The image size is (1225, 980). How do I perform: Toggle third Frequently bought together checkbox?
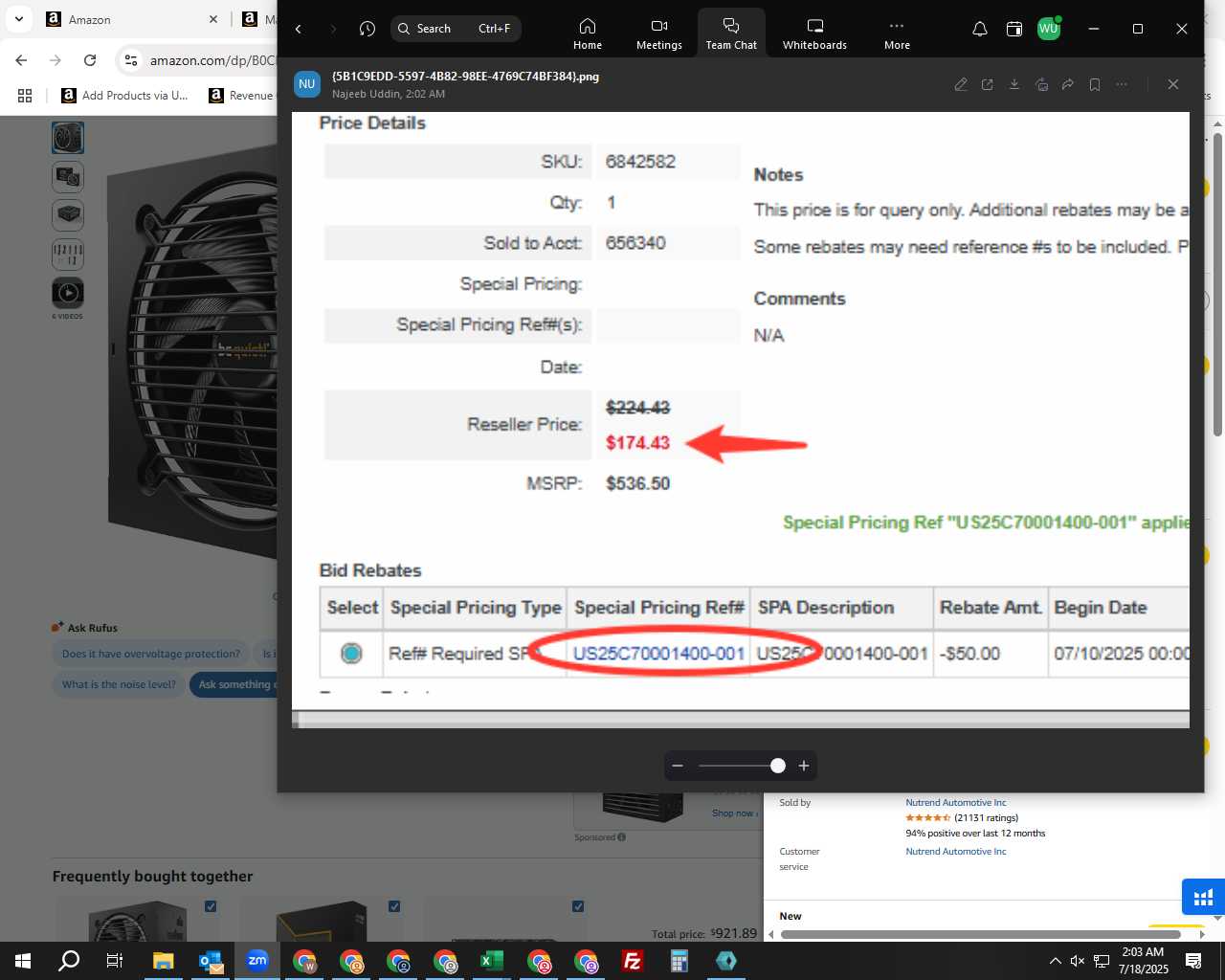click(578, 906)
